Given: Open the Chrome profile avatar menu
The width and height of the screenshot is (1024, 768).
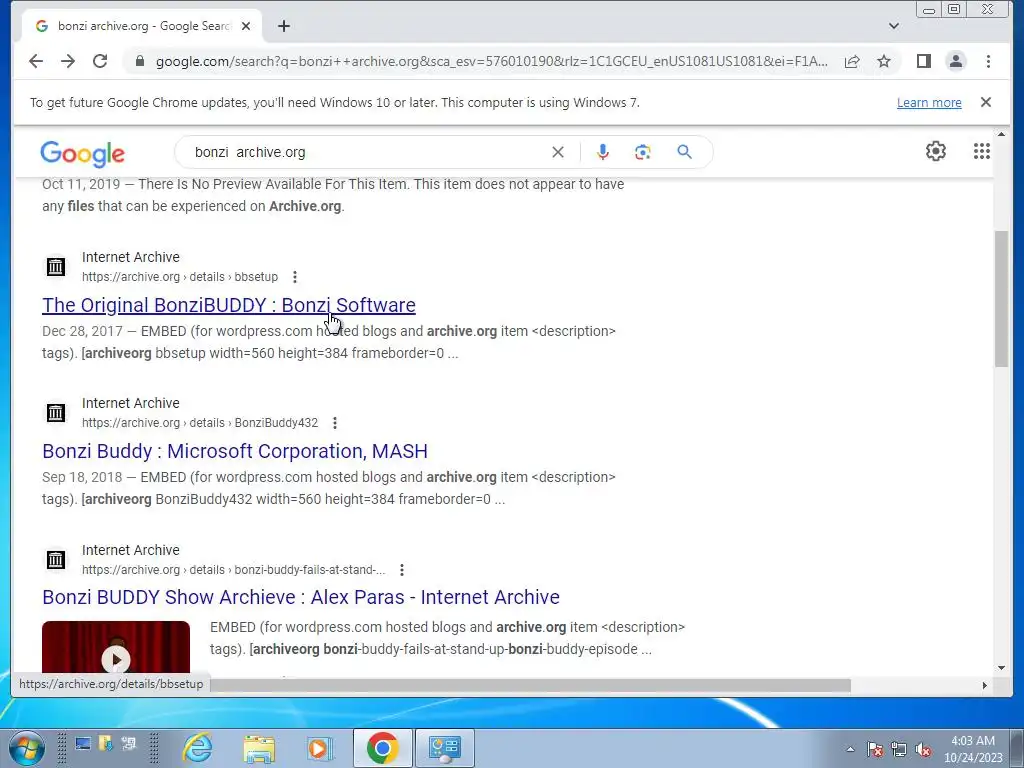Looking at the screenshot, I should click(955, 61).
